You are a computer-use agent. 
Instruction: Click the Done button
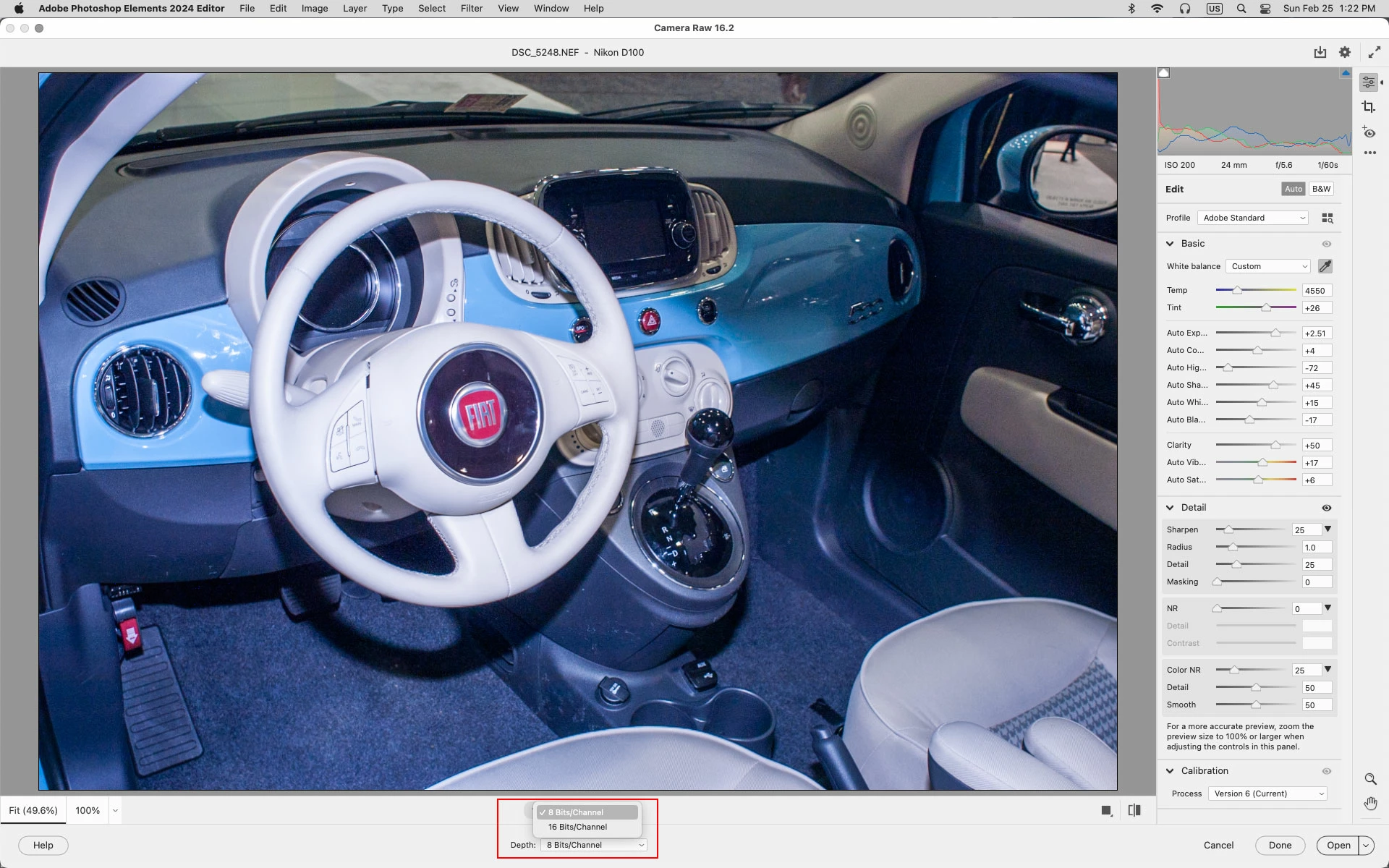(1279, 845)
